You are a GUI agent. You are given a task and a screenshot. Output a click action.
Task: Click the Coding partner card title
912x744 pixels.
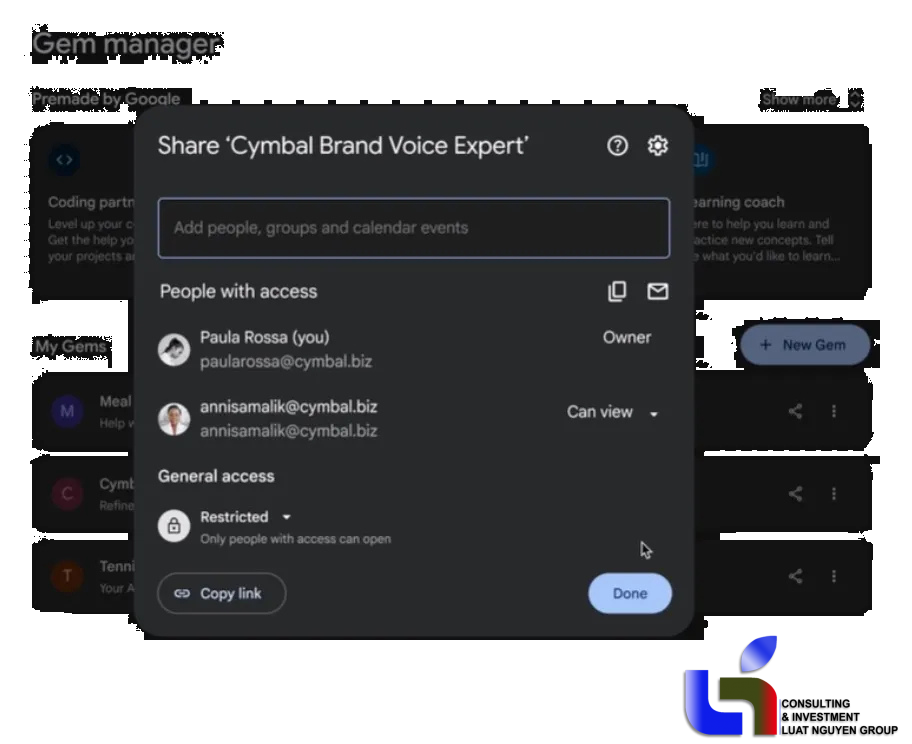click(x=91, y=202)
